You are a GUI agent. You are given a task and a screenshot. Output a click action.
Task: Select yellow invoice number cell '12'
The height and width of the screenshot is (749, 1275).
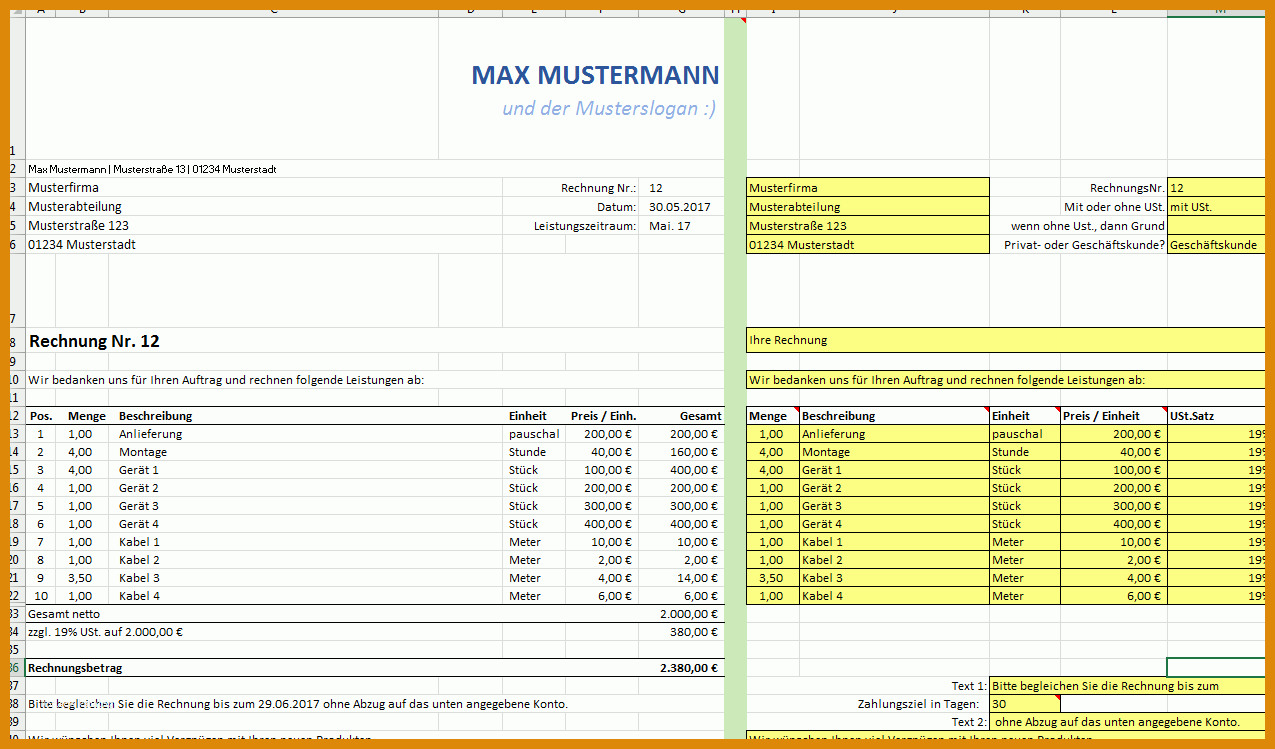pos(1215,188)
